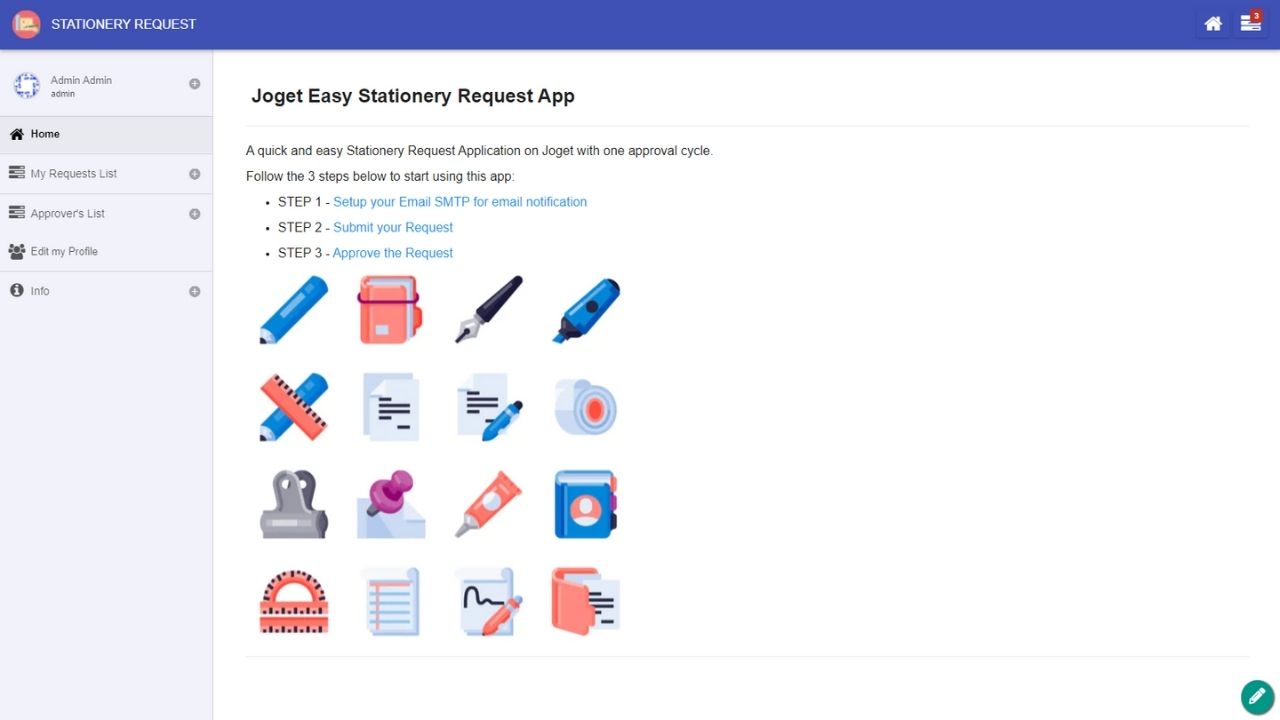Open the inbox icon with red badge
Image resolution: width=1280 pixels, height=720 pixels.
(x=1251, y=23)
